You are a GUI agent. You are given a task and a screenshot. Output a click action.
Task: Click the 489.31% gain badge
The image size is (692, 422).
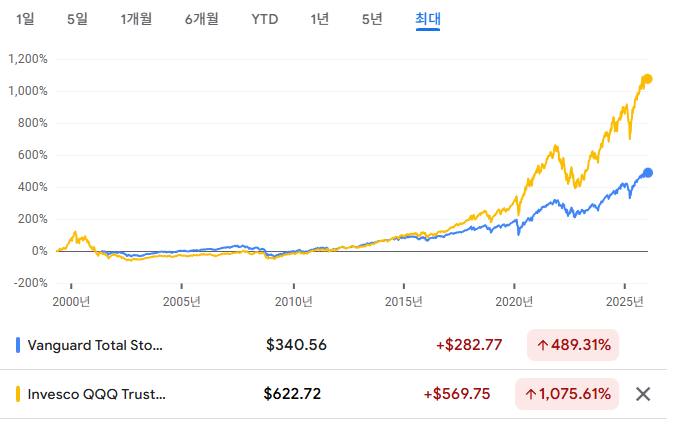pos(573,345)
